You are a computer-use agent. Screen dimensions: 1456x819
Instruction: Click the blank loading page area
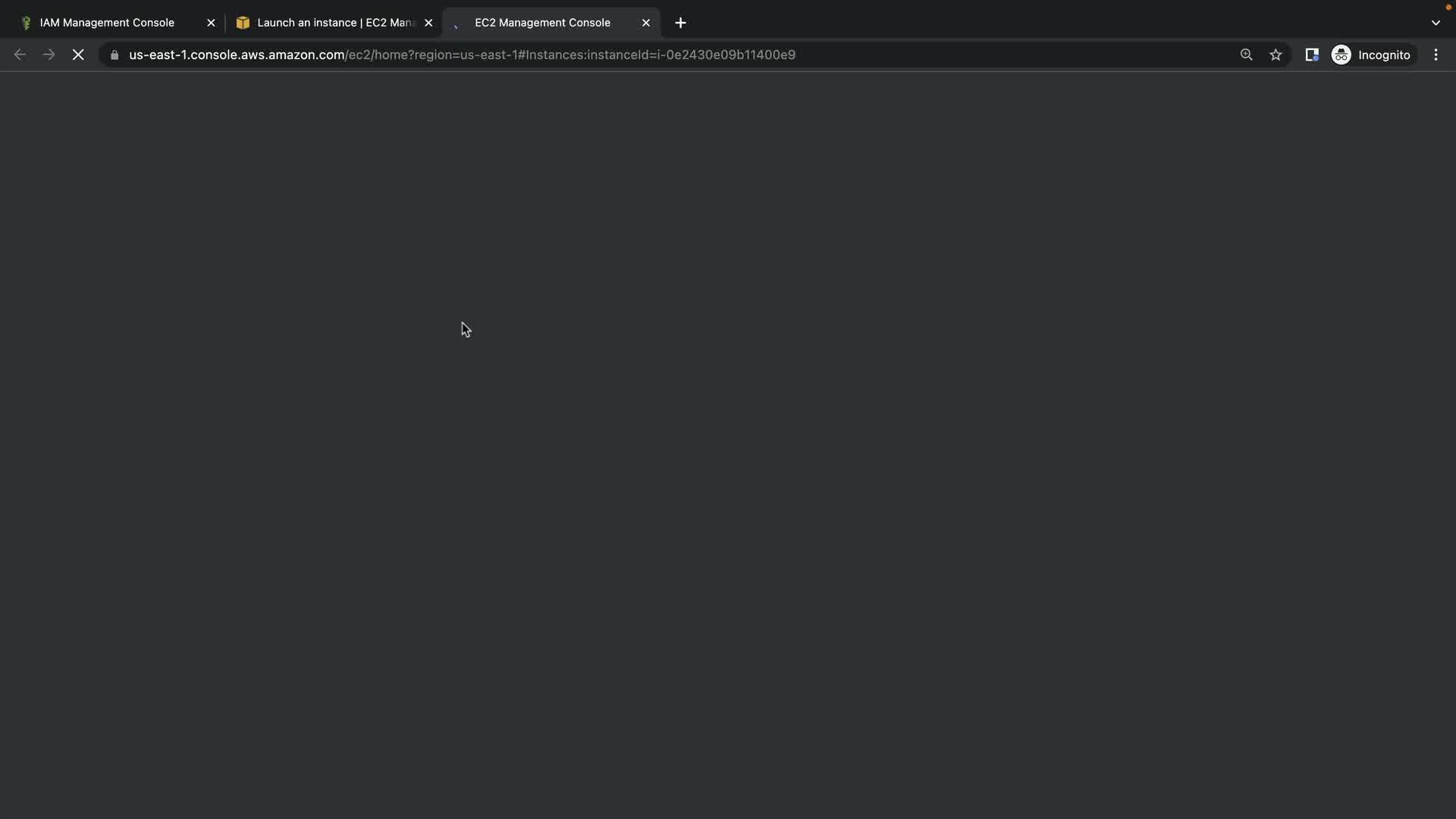tap(728, 455)
